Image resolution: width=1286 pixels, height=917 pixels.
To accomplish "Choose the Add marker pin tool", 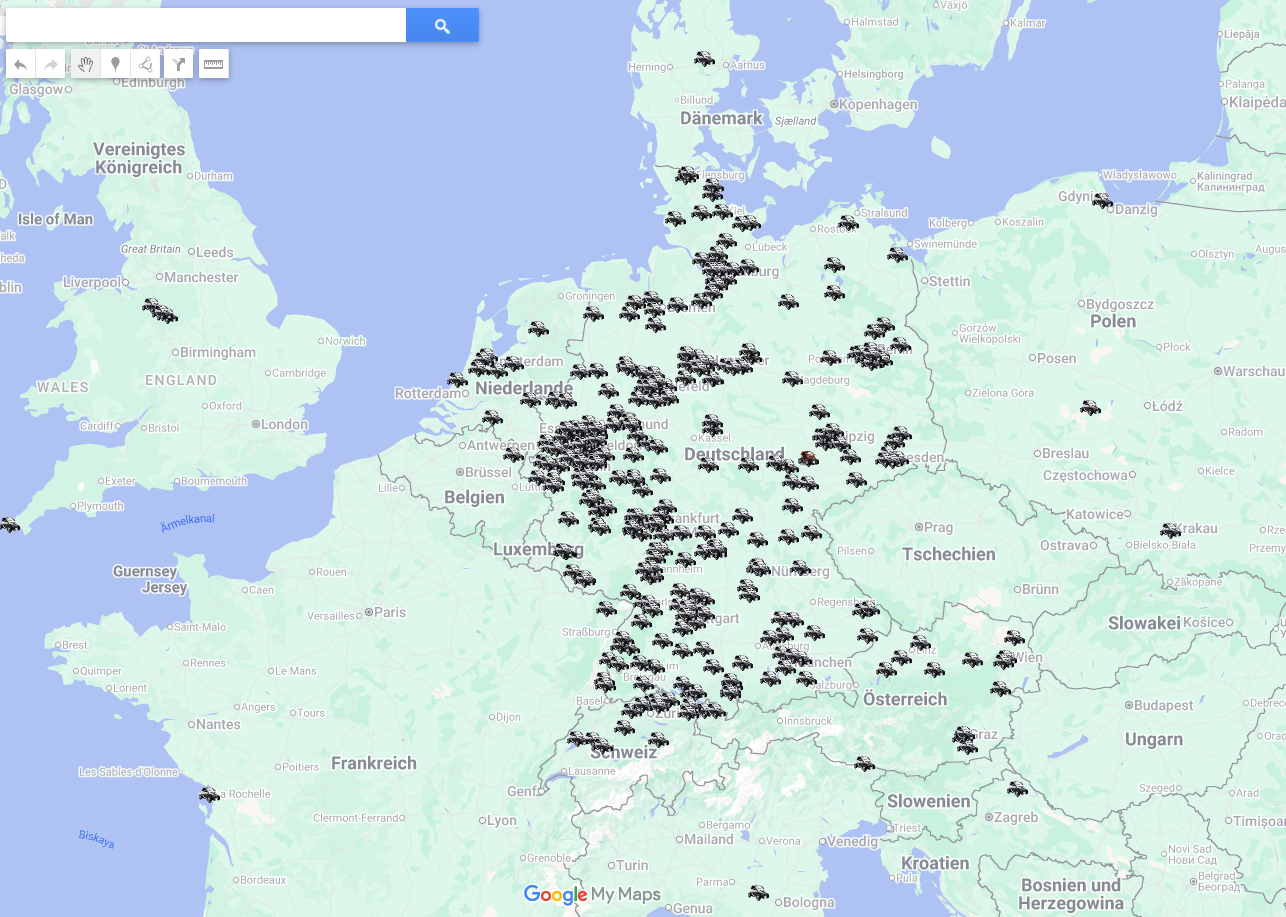I will pos(116,64).
